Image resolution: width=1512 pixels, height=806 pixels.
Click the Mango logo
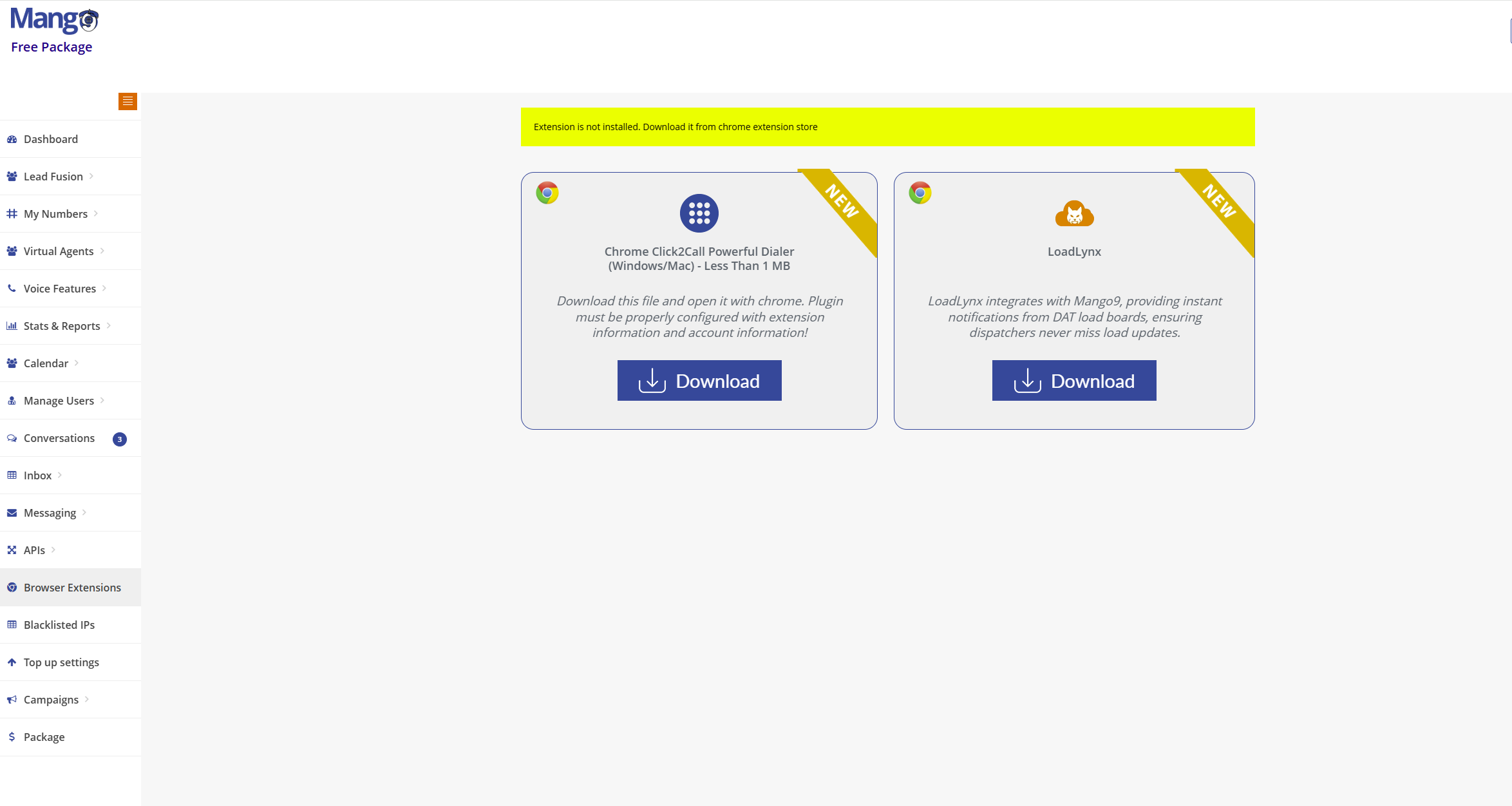[53, 19]
